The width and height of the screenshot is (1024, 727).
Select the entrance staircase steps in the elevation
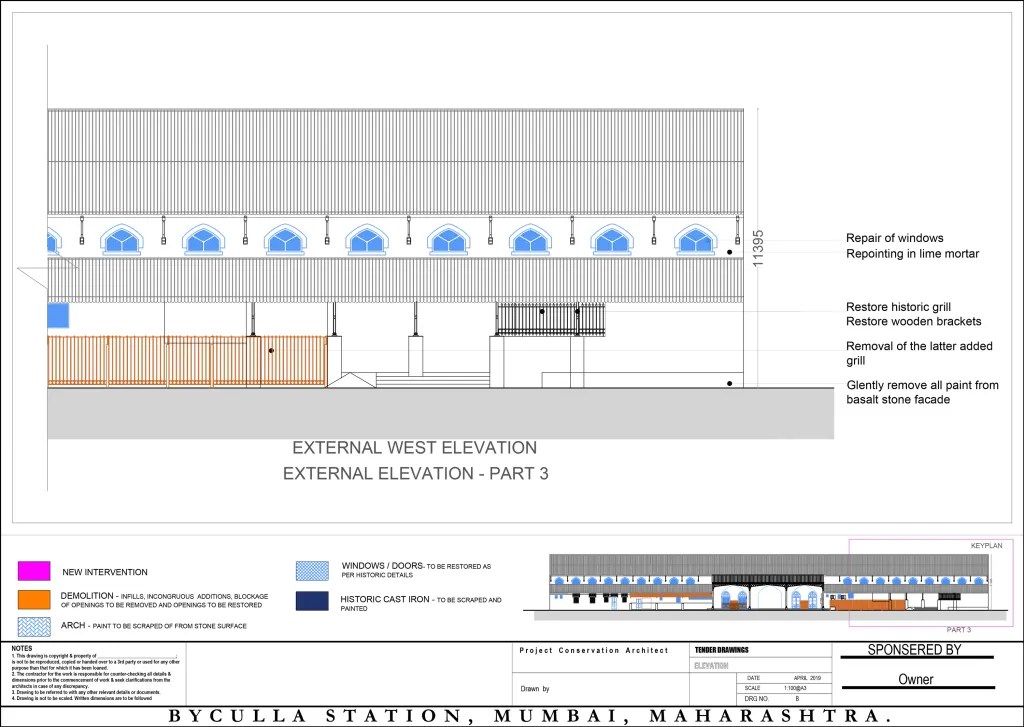point(432,379)
